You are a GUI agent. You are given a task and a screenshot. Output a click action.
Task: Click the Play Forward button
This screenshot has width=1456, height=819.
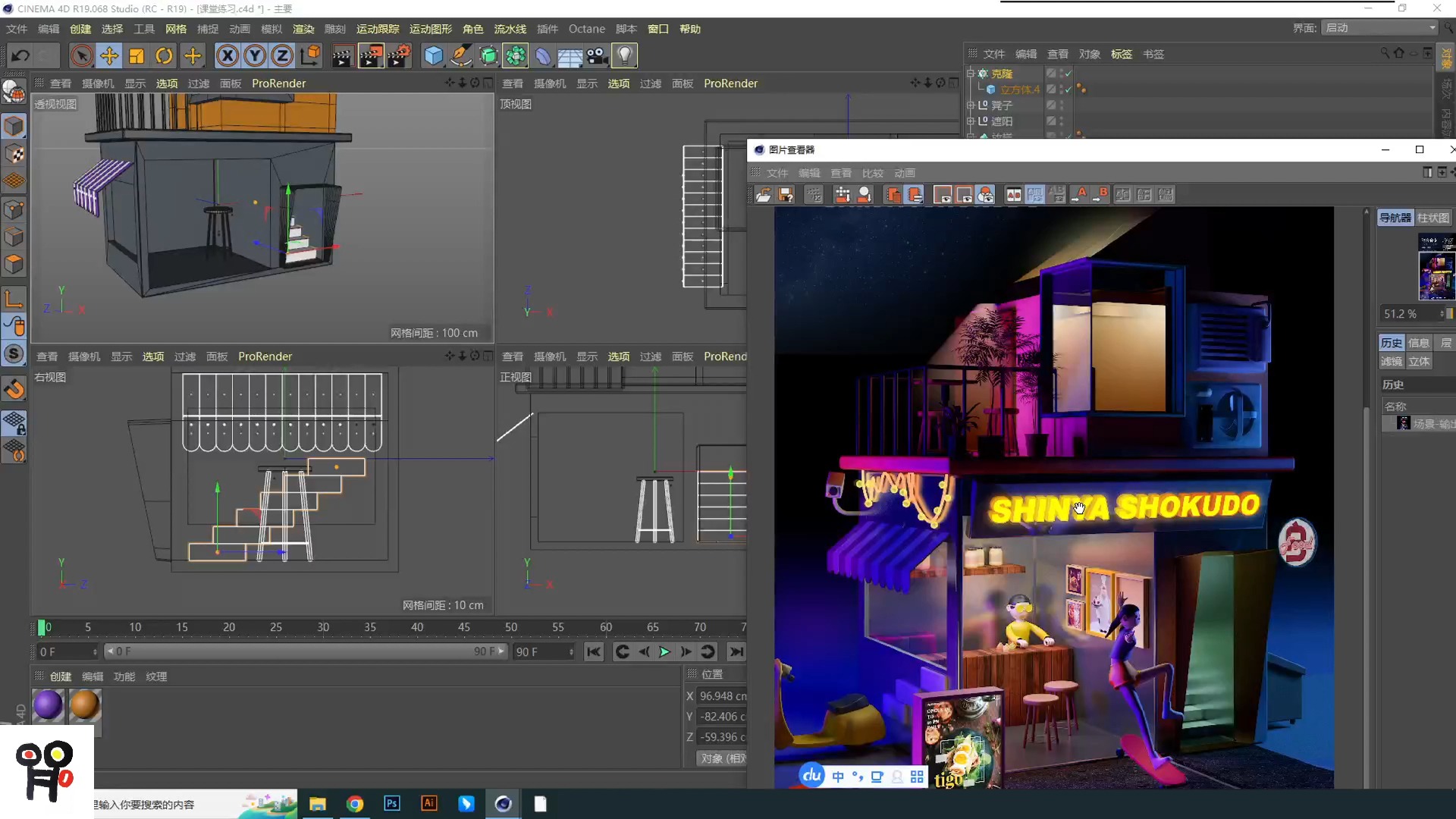click(x=664, y=651)
